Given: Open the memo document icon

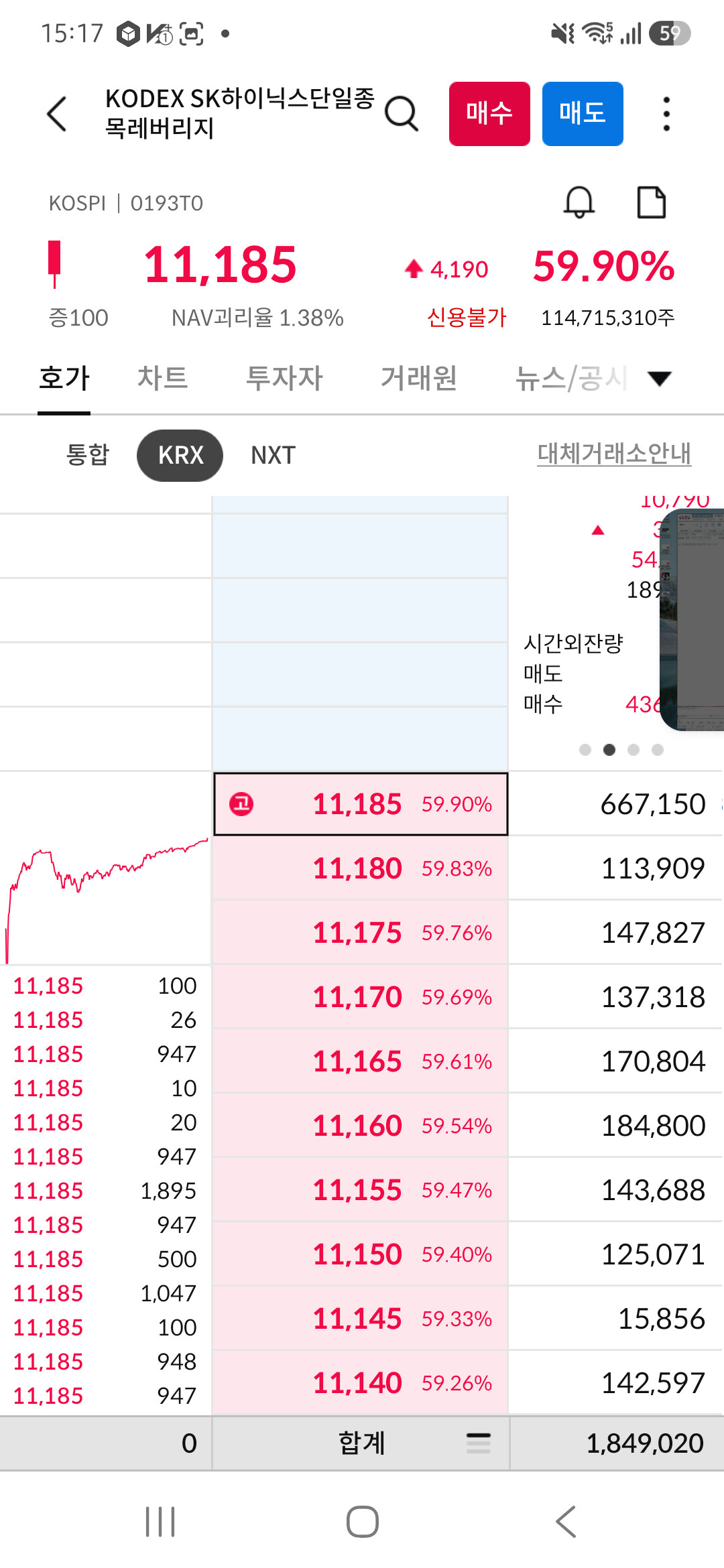Looking at the screenshot, I should pyautogui.click(x=651, y=202).
